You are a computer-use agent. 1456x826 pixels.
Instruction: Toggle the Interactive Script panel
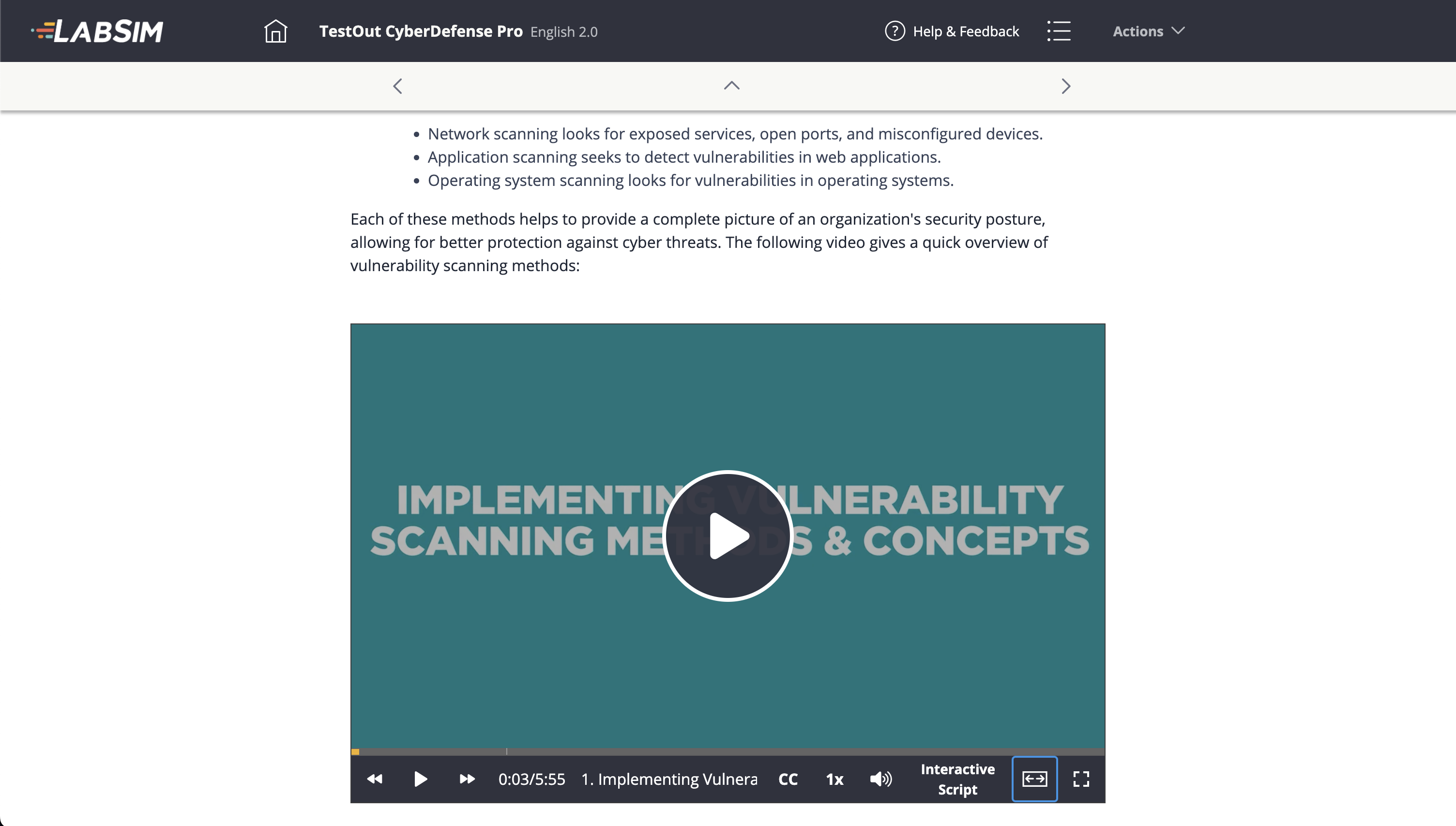pyautogui.click(x=957, y=779)
